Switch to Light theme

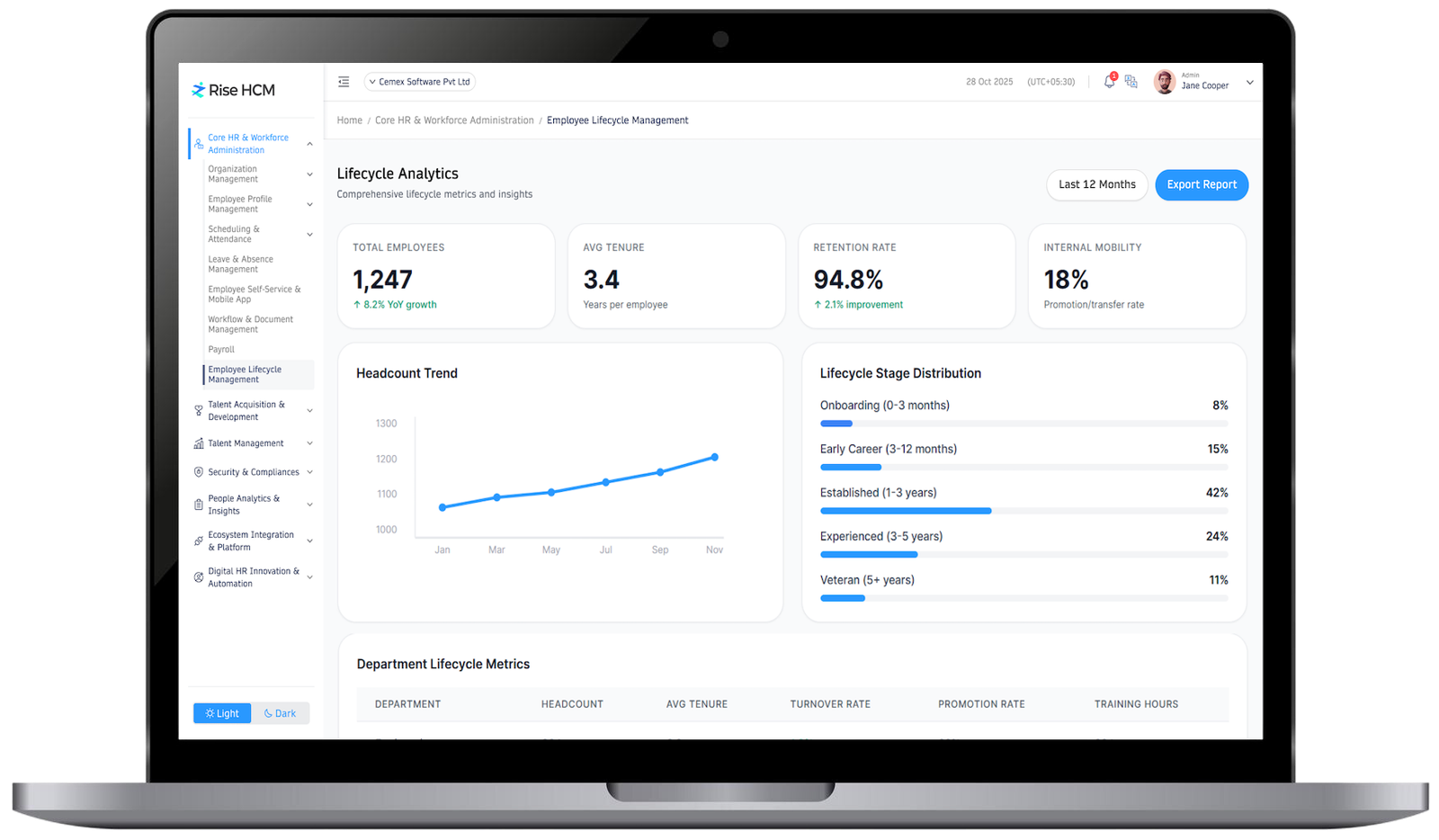(222, 713)
